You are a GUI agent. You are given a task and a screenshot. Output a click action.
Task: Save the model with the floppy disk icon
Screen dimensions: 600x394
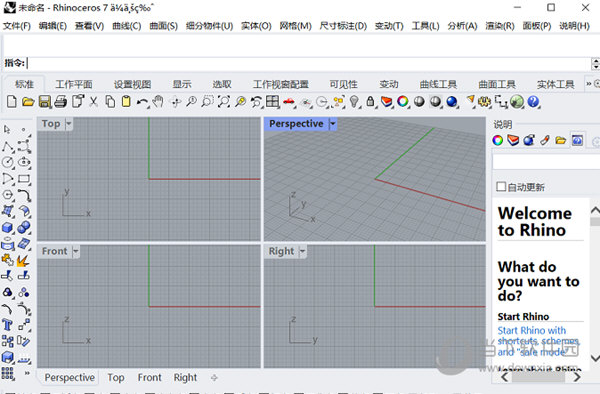point(45,102)
